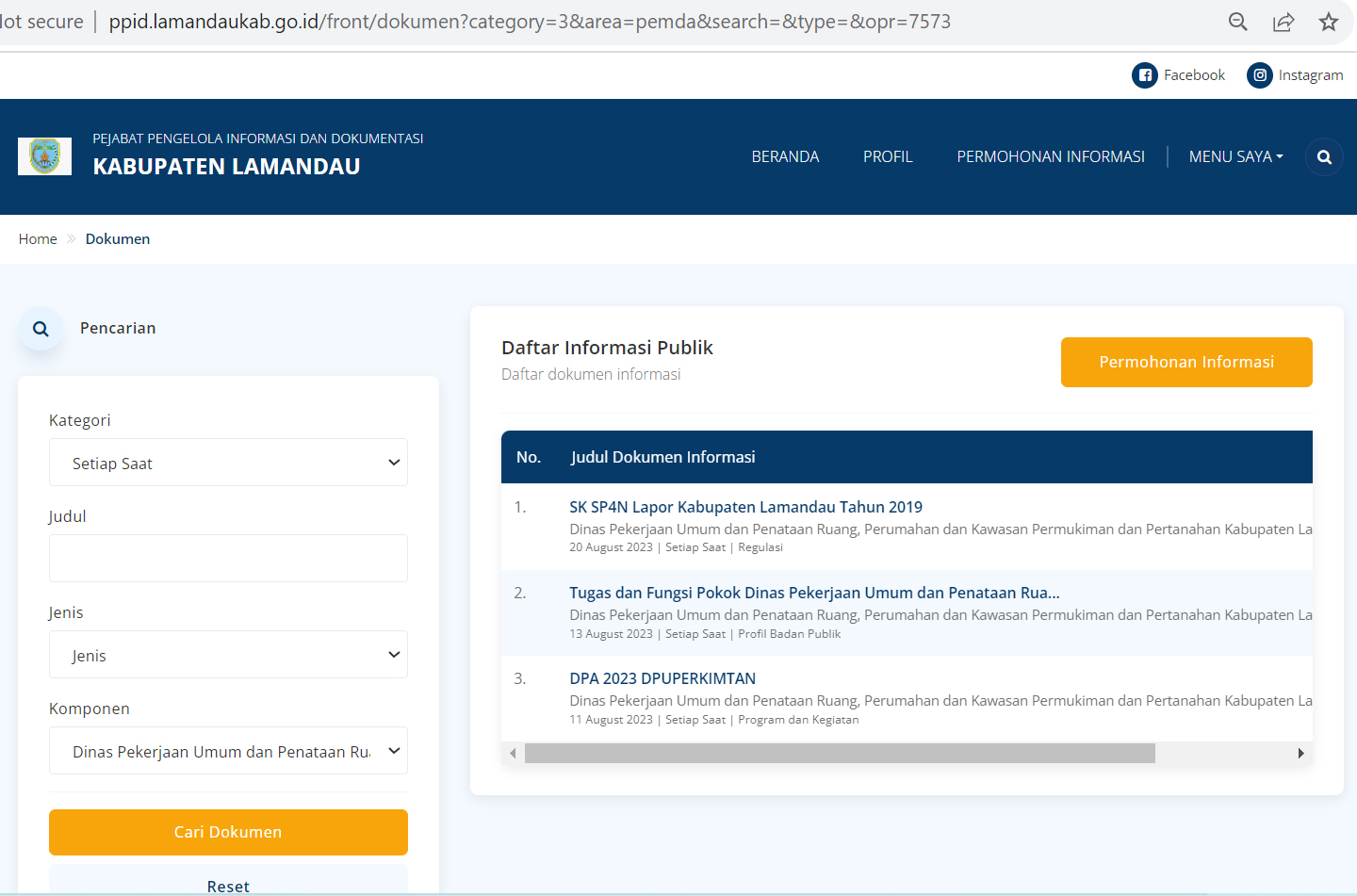
Task: Click the Pencarian magnifier circle icon
Action: 41,329
